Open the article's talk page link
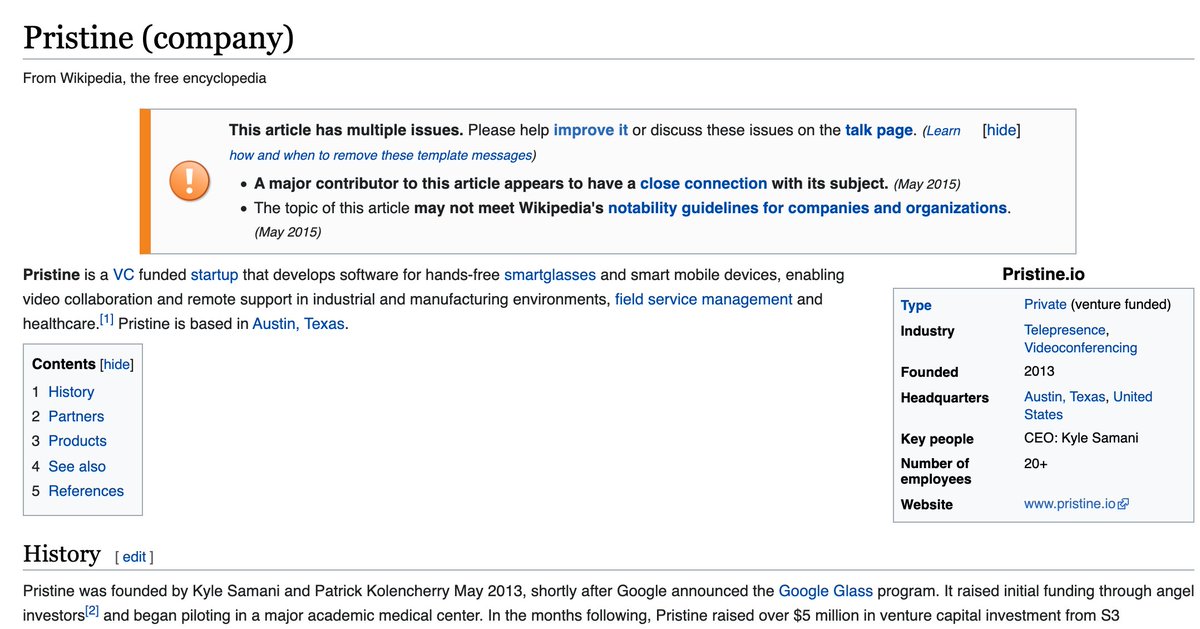The width and height of the screenshot is (1200, 629). coord(879,130)
